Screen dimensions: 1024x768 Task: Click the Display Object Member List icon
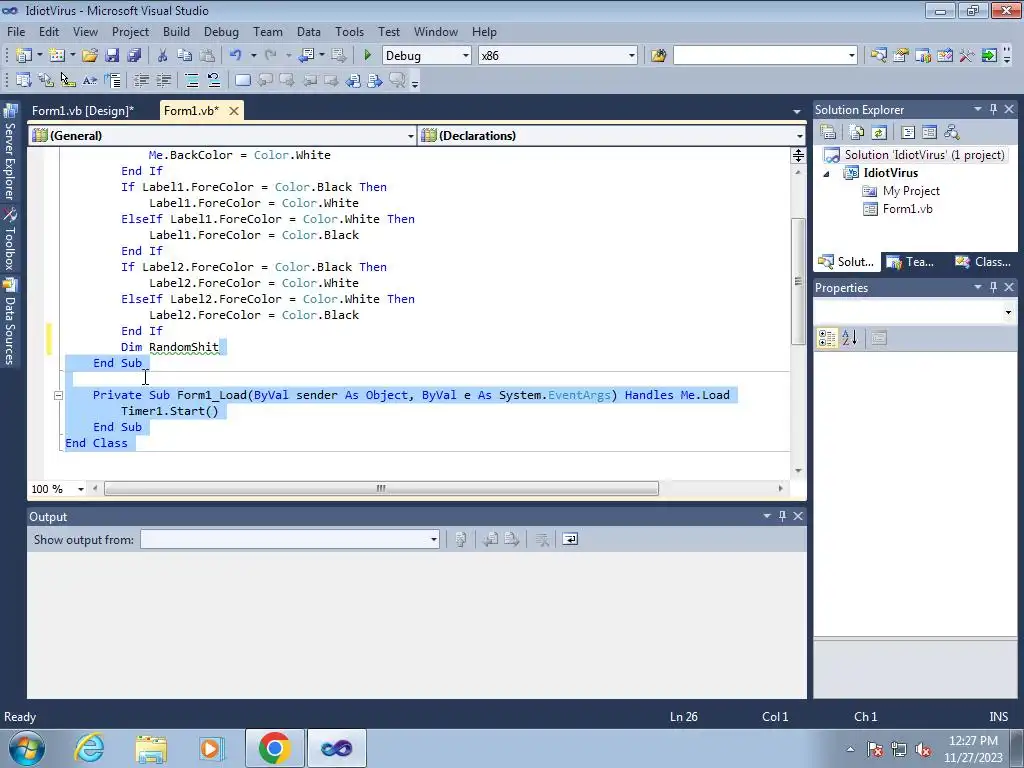pyautogui.click(x=24, y=80)
